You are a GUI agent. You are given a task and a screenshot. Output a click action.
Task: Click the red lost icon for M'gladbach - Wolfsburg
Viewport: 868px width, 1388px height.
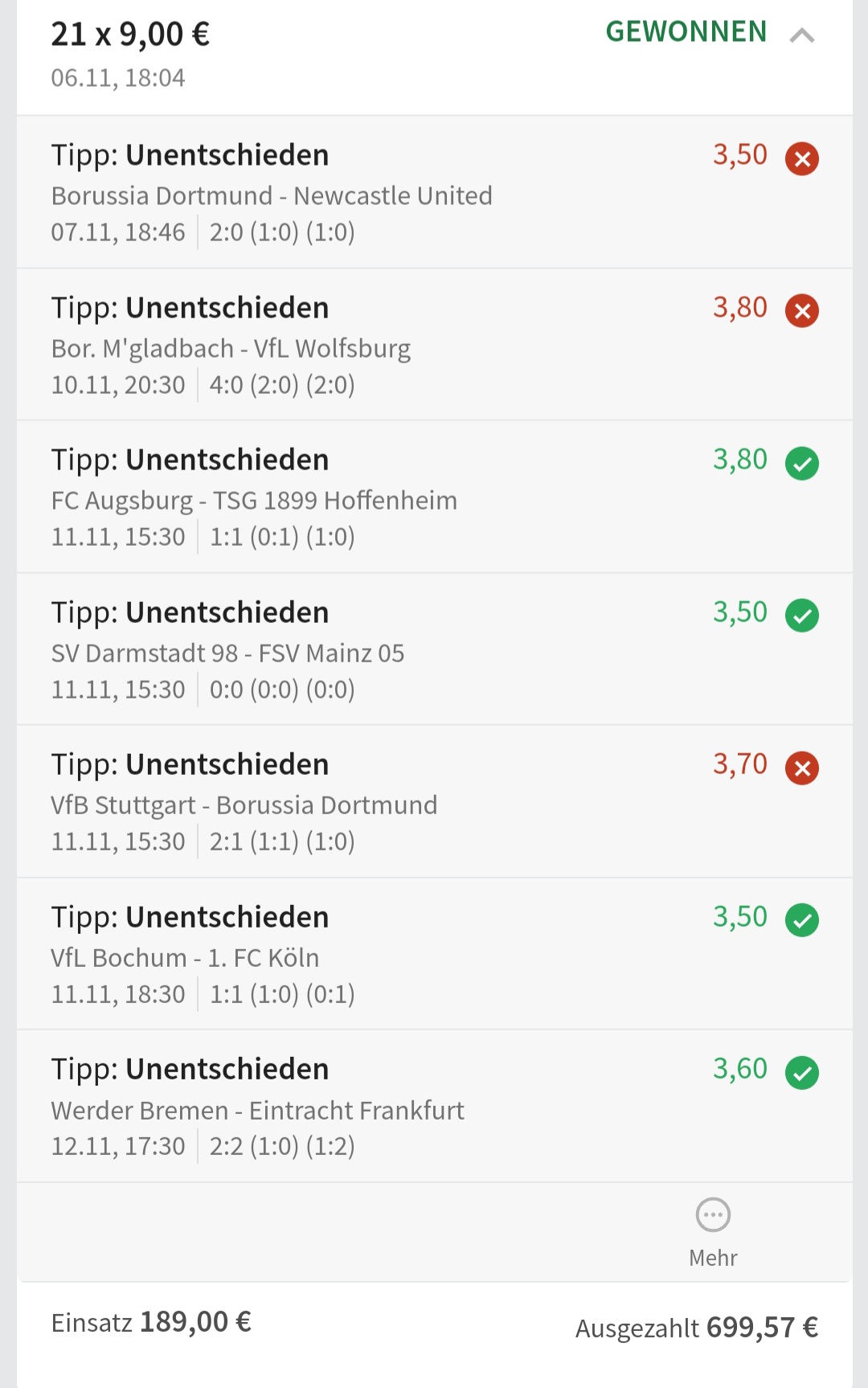click(x=801, y=310)
